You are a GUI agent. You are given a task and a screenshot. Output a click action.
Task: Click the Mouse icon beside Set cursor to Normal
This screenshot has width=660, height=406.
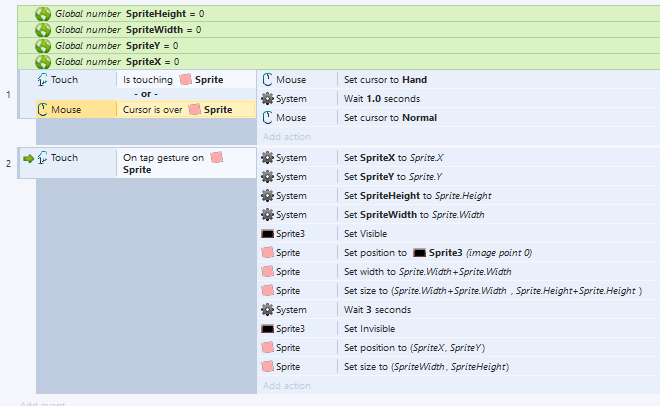[267, 117]
